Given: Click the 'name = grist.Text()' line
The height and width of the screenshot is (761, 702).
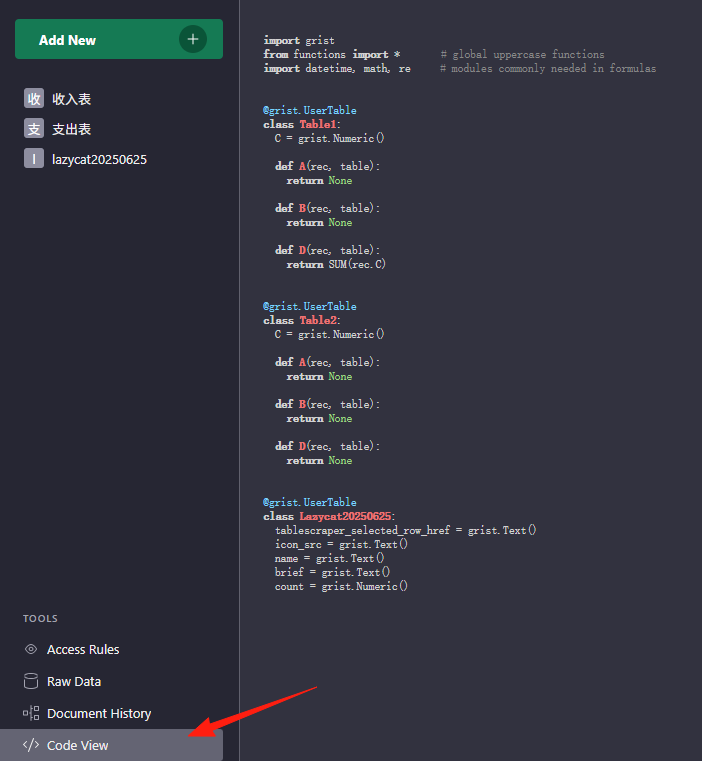Looking at the screenshot, I should pos(330,558).
